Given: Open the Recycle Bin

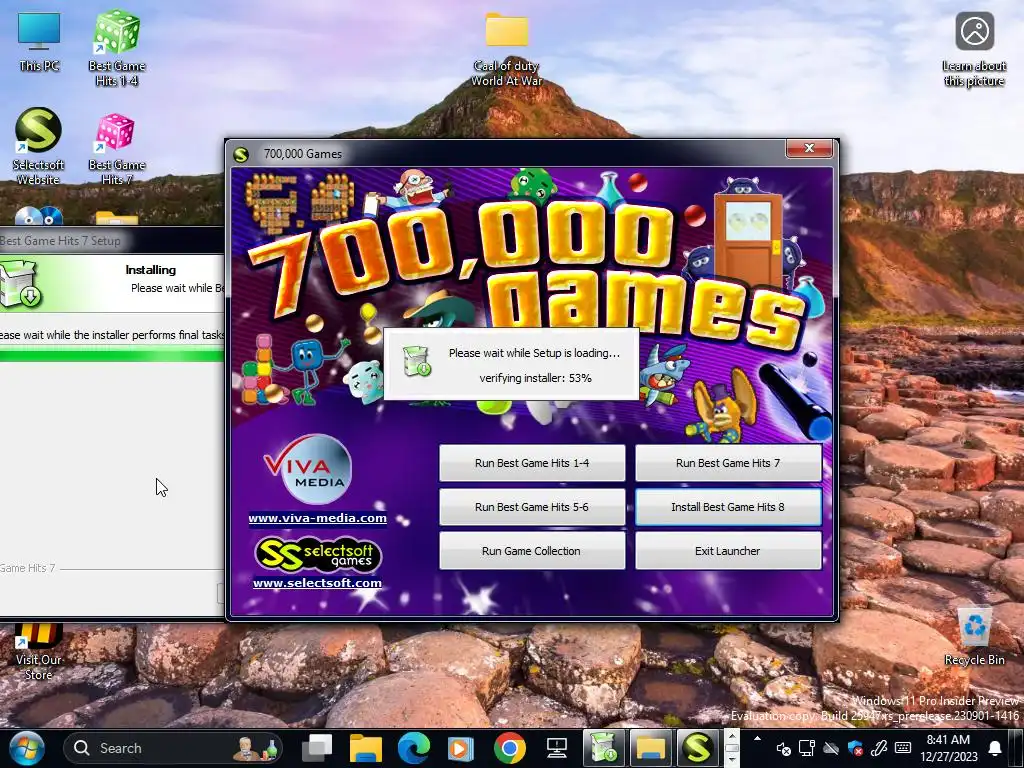Looking at the screenshot, I should (974, 636).
